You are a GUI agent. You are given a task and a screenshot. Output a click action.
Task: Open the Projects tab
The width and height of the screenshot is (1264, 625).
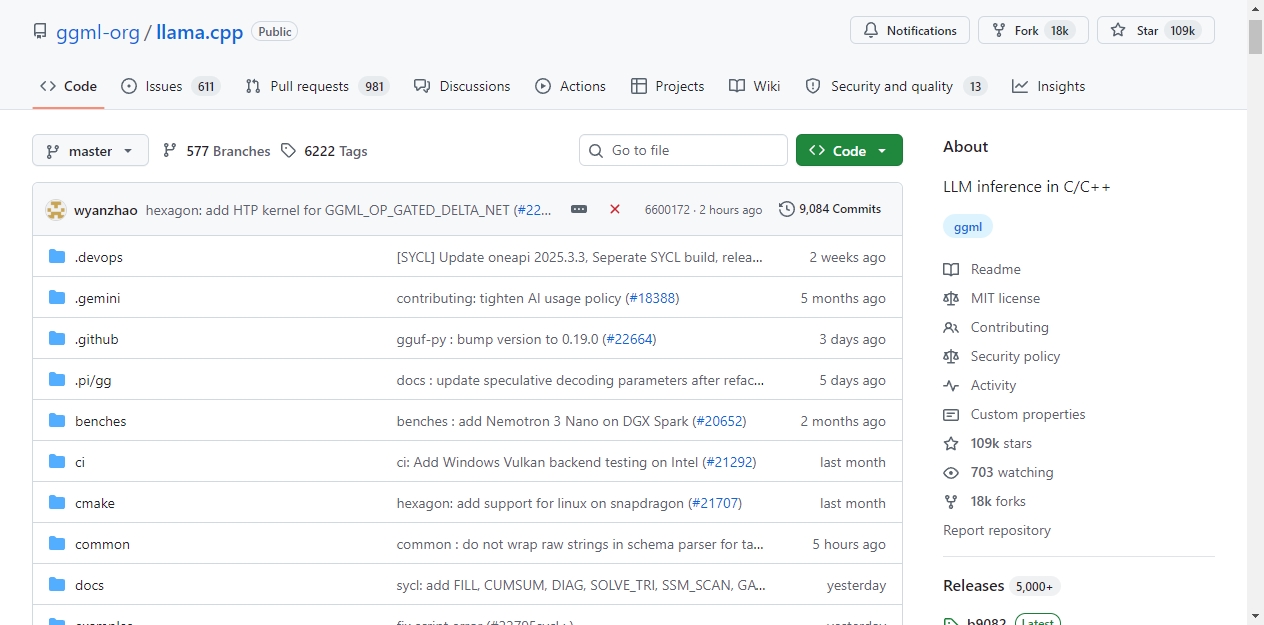(x=667, y=86)
